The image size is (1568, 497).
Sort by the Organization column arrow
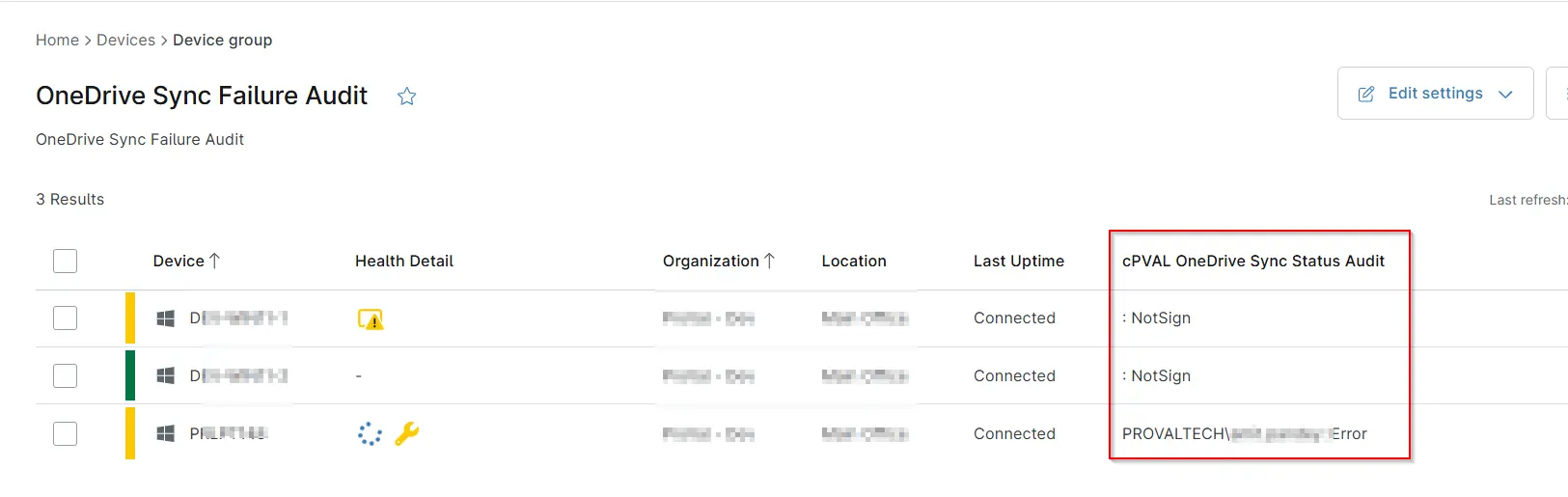pos(770,261)
